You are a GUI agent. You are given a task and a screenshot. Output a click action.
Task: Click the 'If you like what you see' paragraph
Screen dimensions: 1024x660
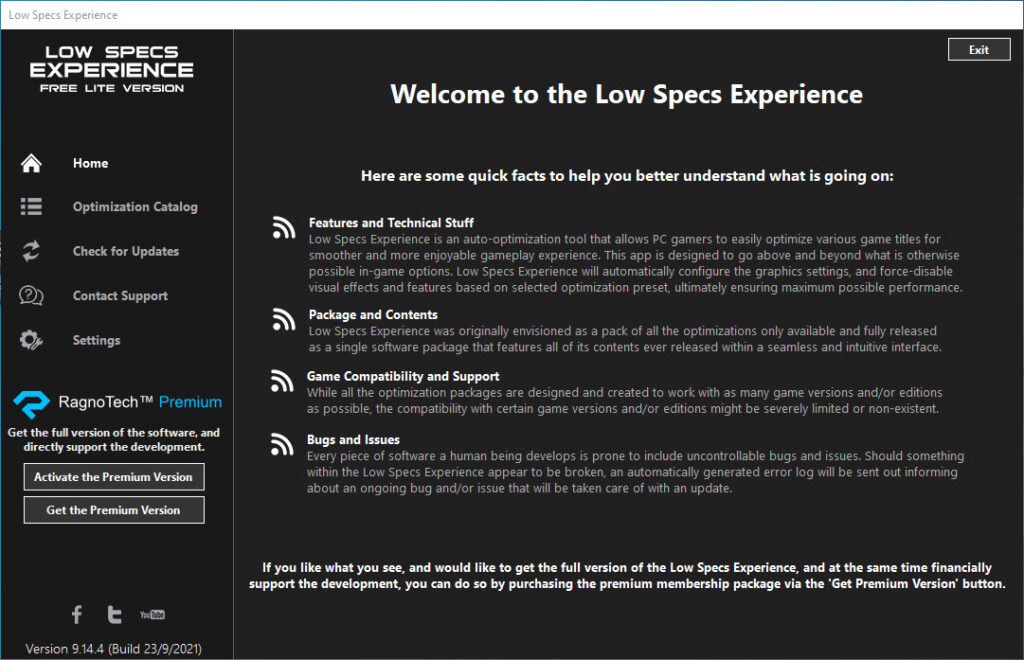pos(627,576)
